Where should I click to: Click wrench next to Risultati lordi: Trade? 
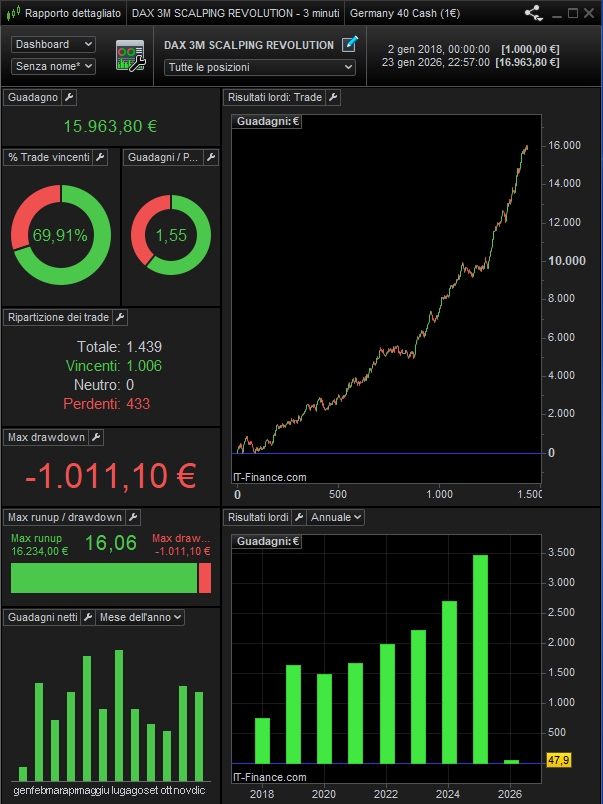334,98
